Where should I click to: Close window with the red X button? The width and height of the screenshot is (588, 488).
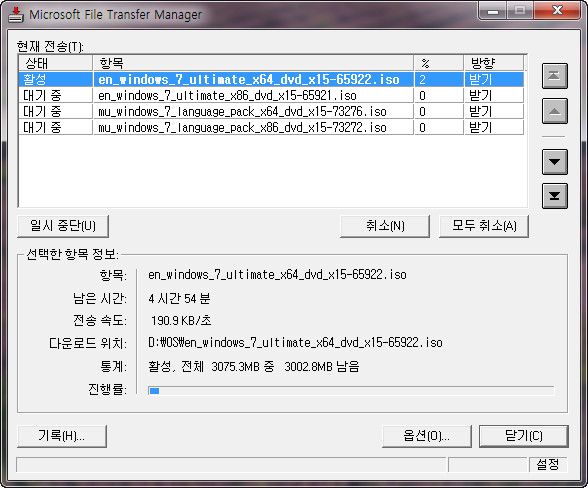coord(557,11)
